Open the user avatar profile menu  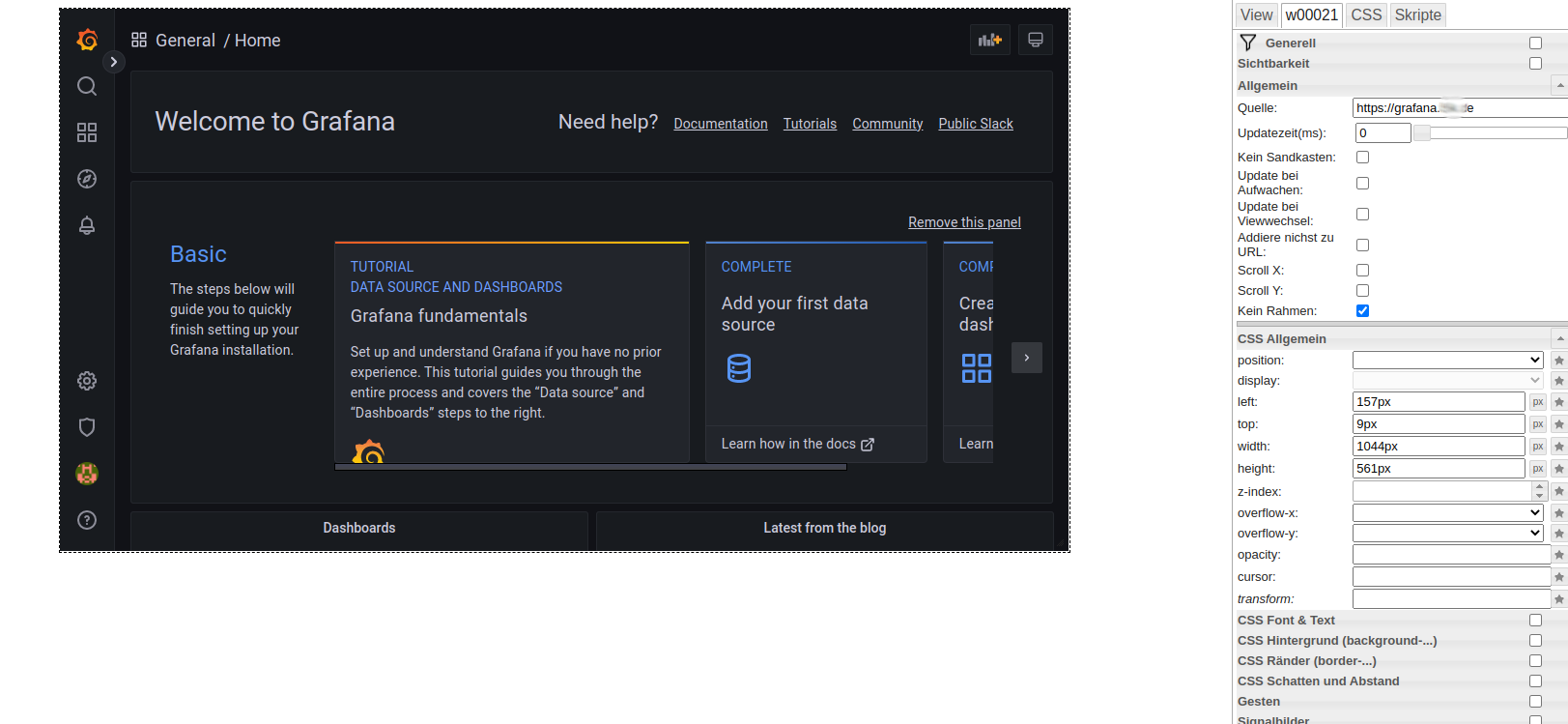pos(87,474)
